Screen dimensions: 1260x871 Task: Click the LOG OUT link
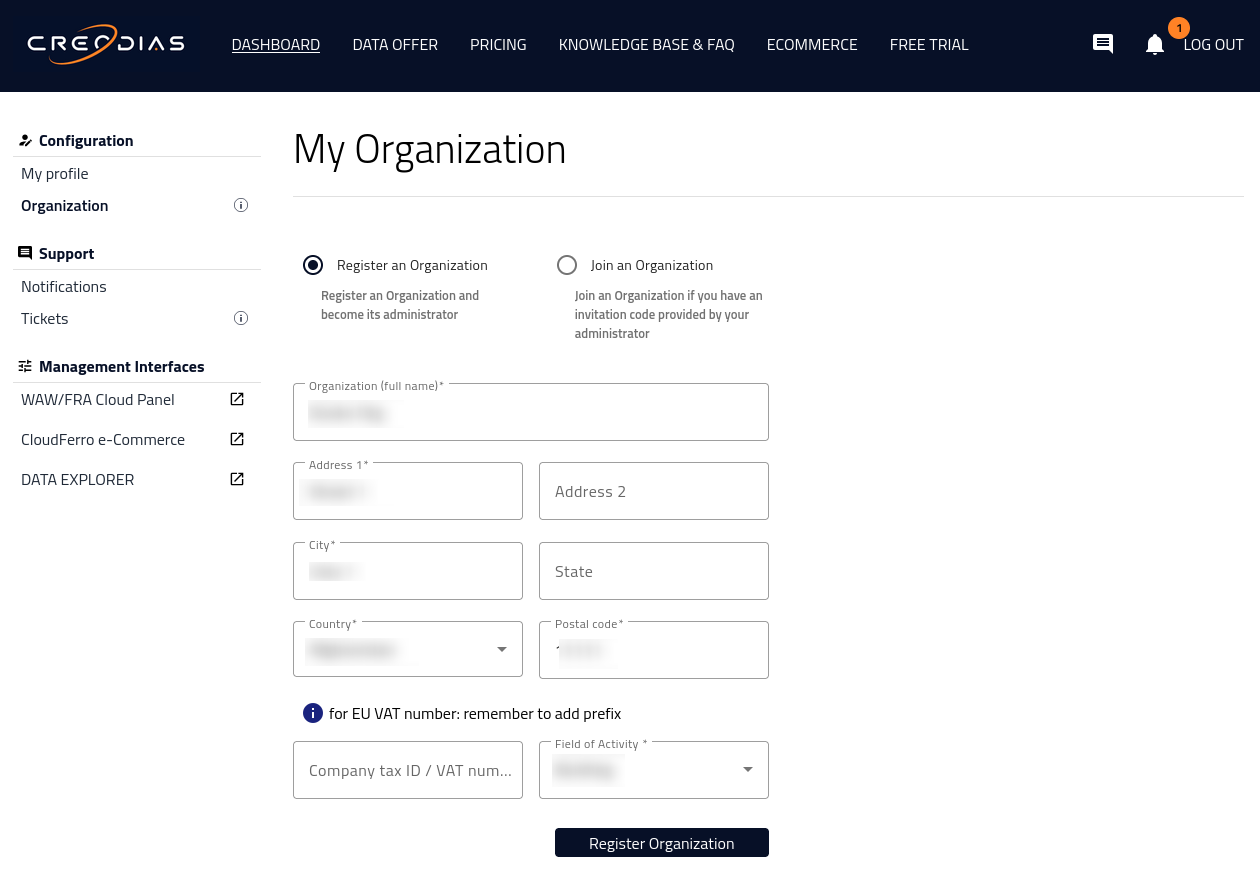[1213, 44]
